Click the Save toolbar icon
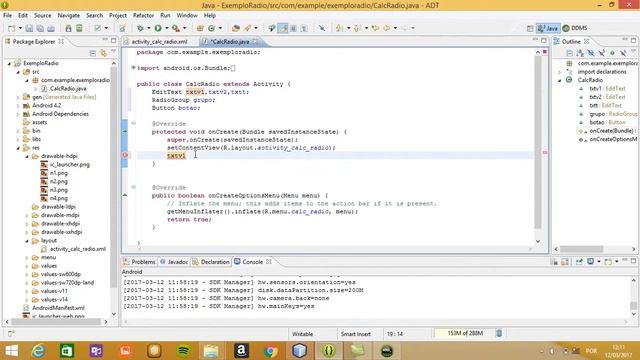This screenshot has width=640, height=360. (x=29, y=28)
